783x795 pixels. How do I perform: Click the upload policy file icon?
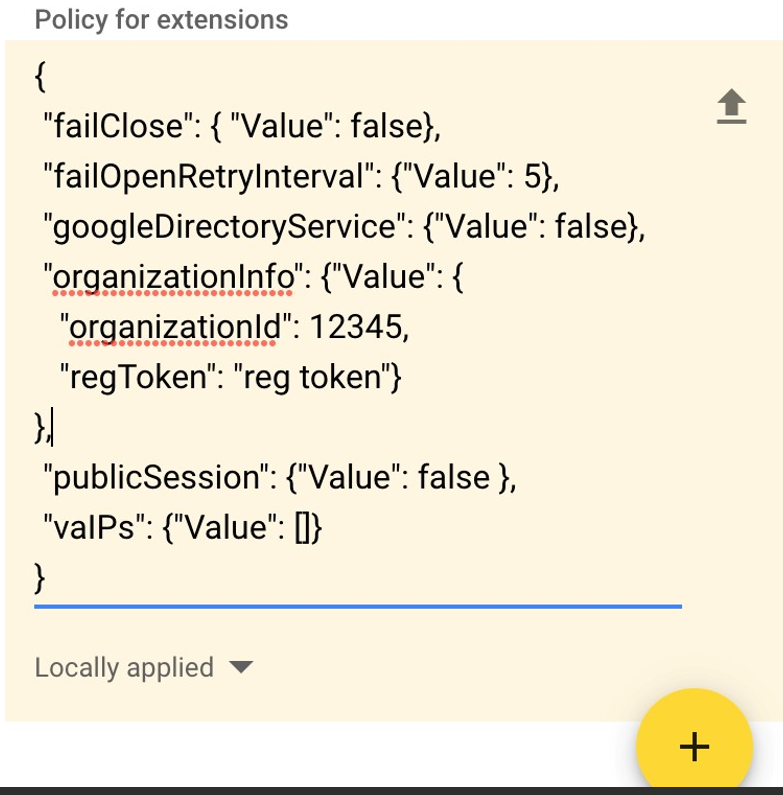tap(731, 106)
